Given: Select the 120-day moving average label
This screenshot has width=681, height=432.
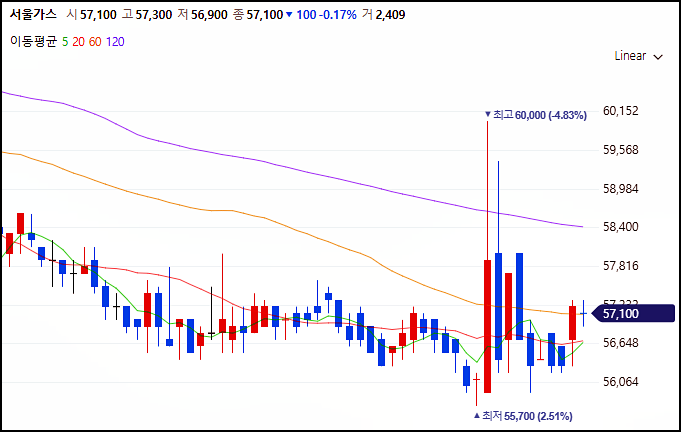Looking at the screenshot, I should coord(115,42).
